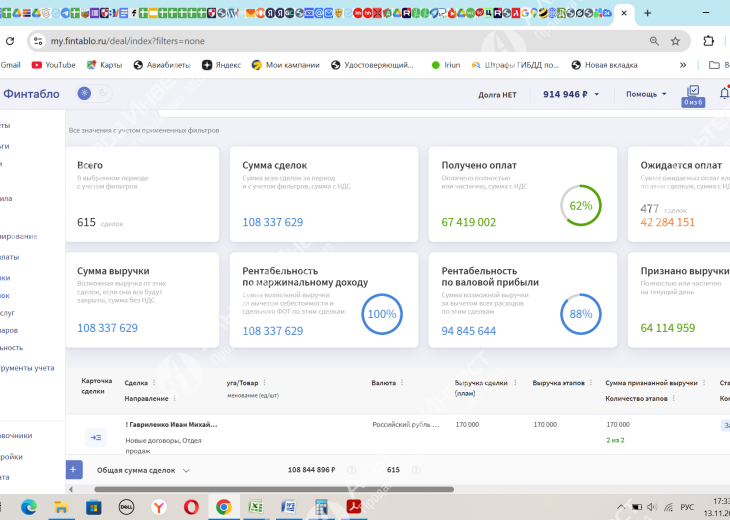Viewport: 730px width, 520px height.
Task: Bookmark this page with the star icon
Action: pos(676,41)
